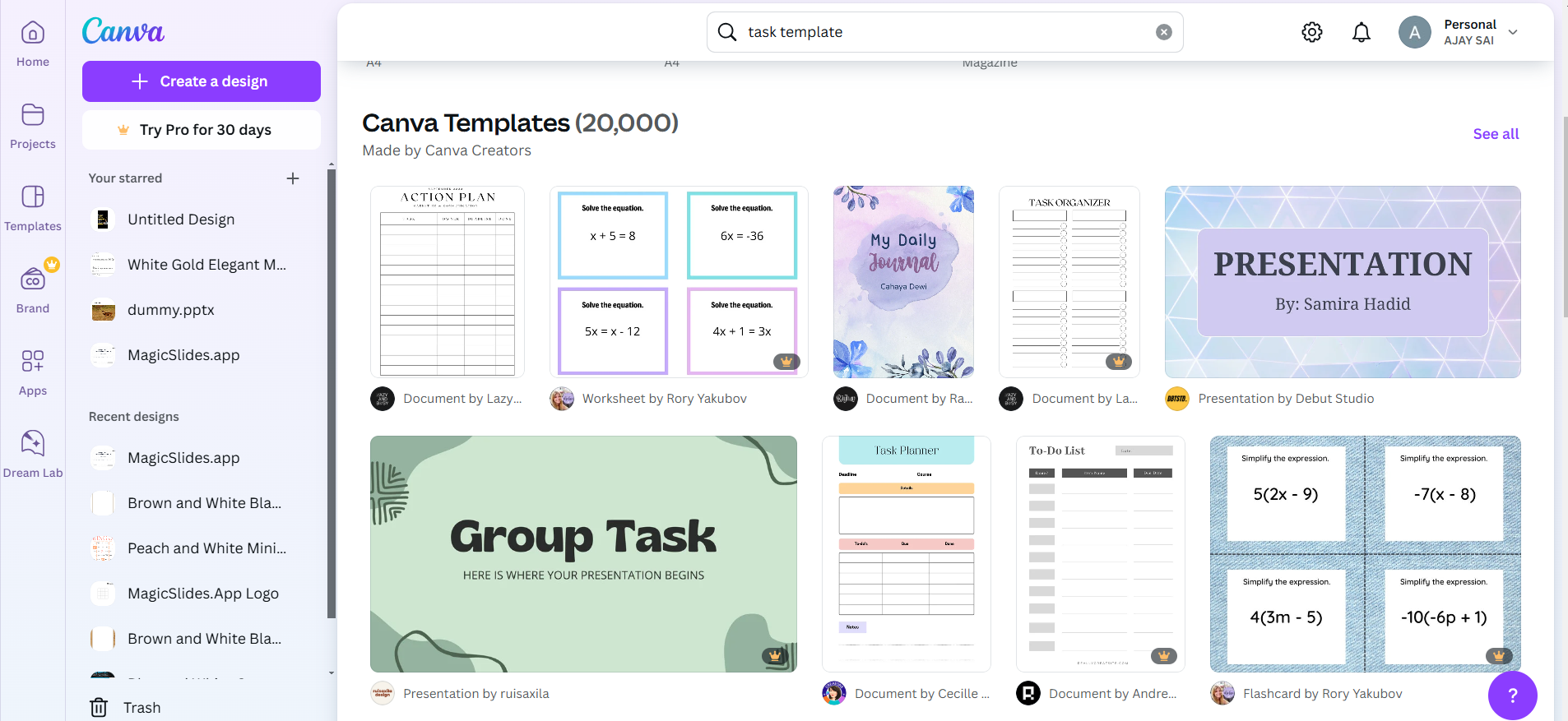Image resolution: width=1568 pixels, height=721 pixels.
Task: Click See all for Canva Templates
Action: coord(1496,134)
